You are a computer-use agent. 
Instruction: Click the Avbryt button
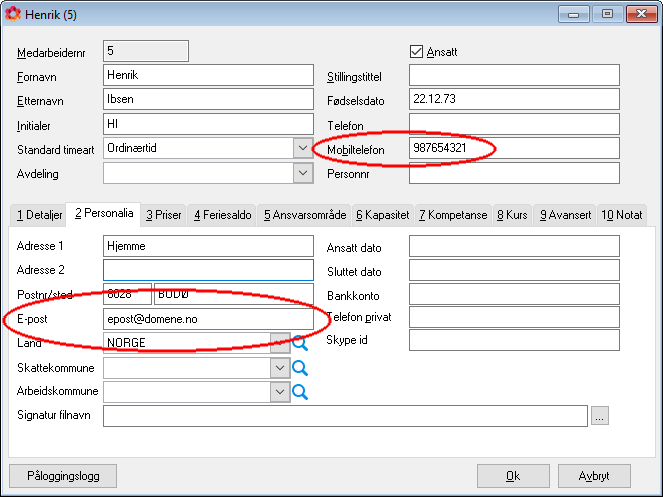coord(594,476)
